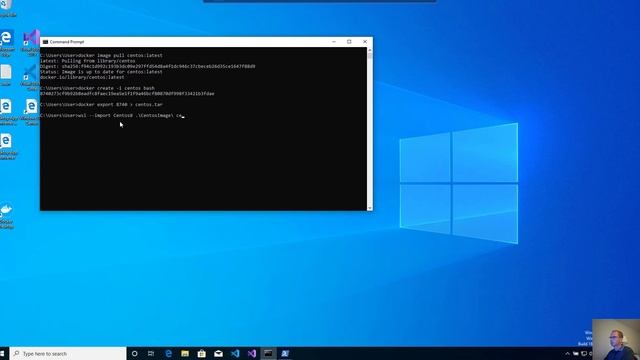Open the Windows Start button
This screenshot has width=640, height=360.
click(x=2, y=353)
